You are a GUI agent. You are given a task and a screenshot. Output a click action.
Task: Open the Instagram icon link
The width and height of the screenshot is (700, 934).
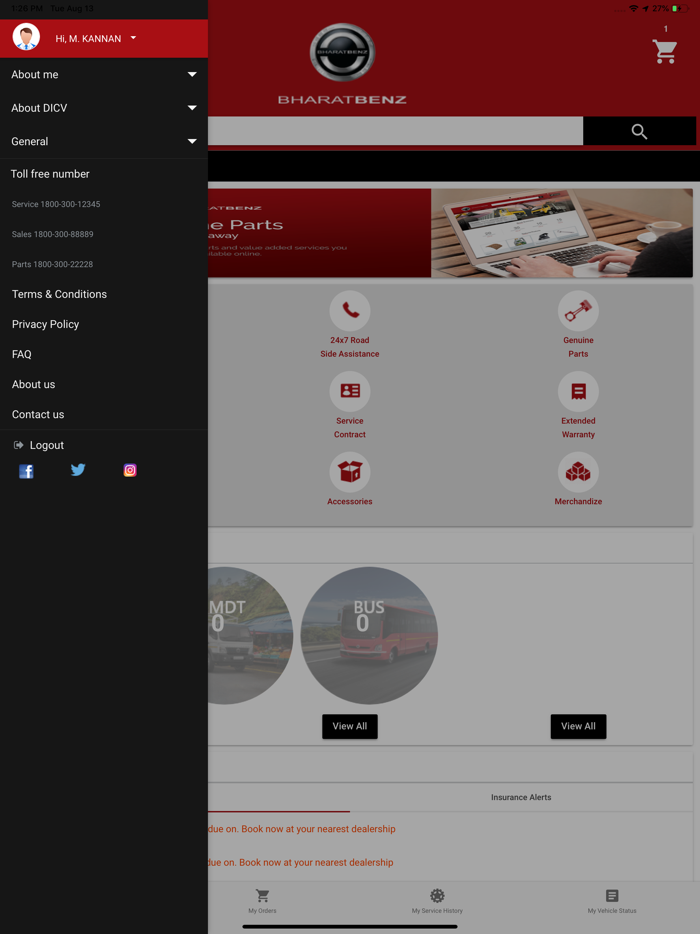[130, 470]
